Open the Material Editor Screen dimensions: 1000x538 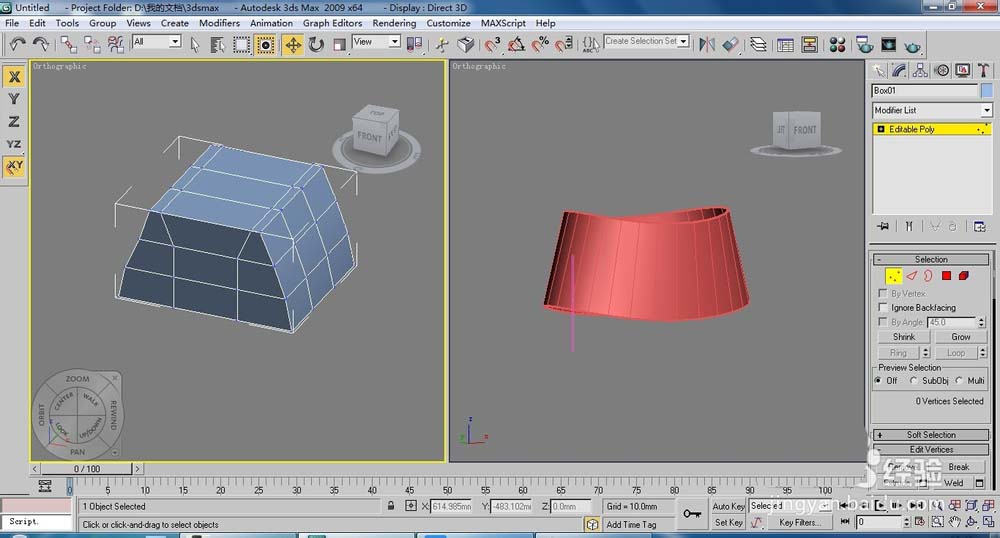tap(838, 44)
